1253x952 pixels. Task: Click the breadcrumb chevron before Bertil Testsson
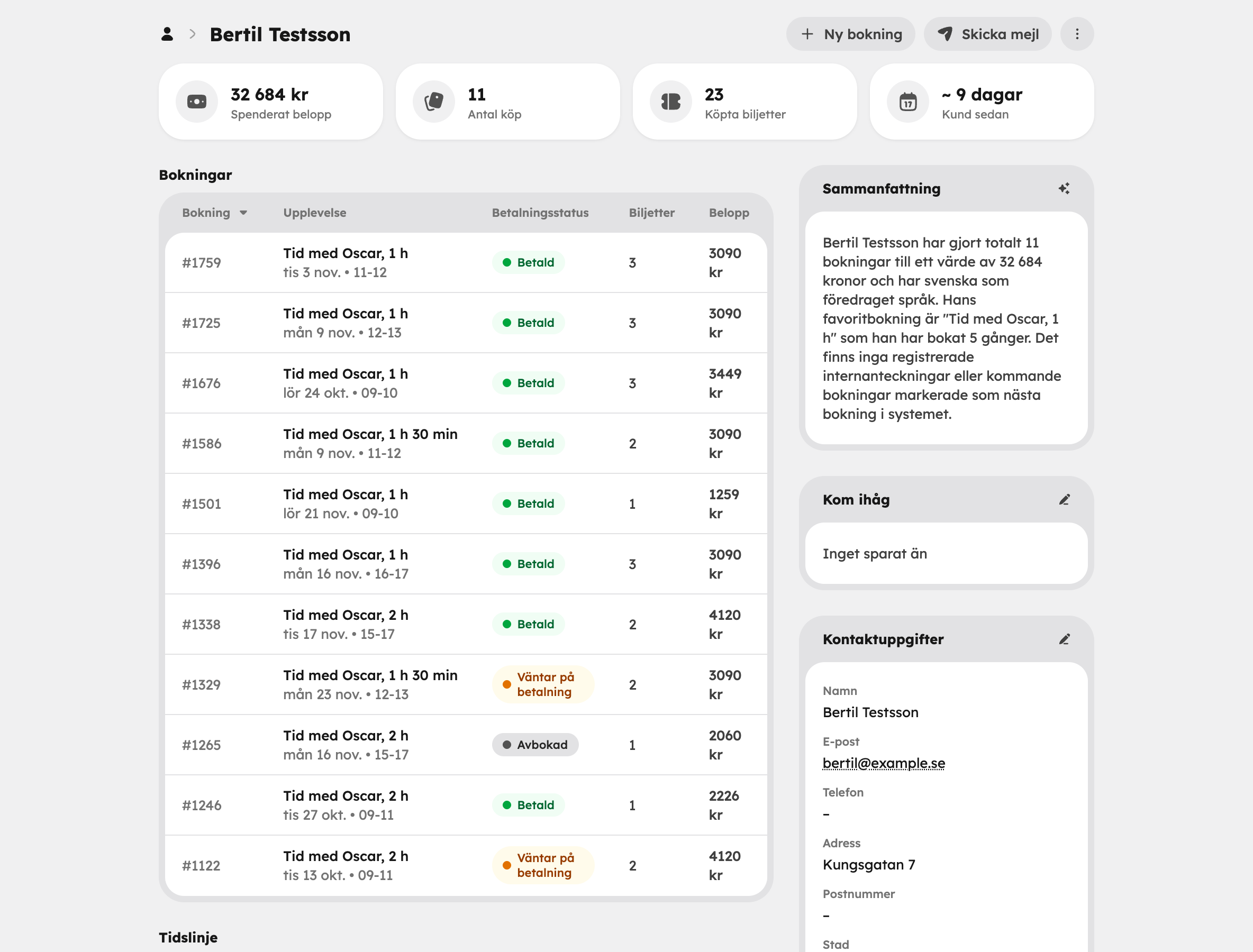point(193,34)
